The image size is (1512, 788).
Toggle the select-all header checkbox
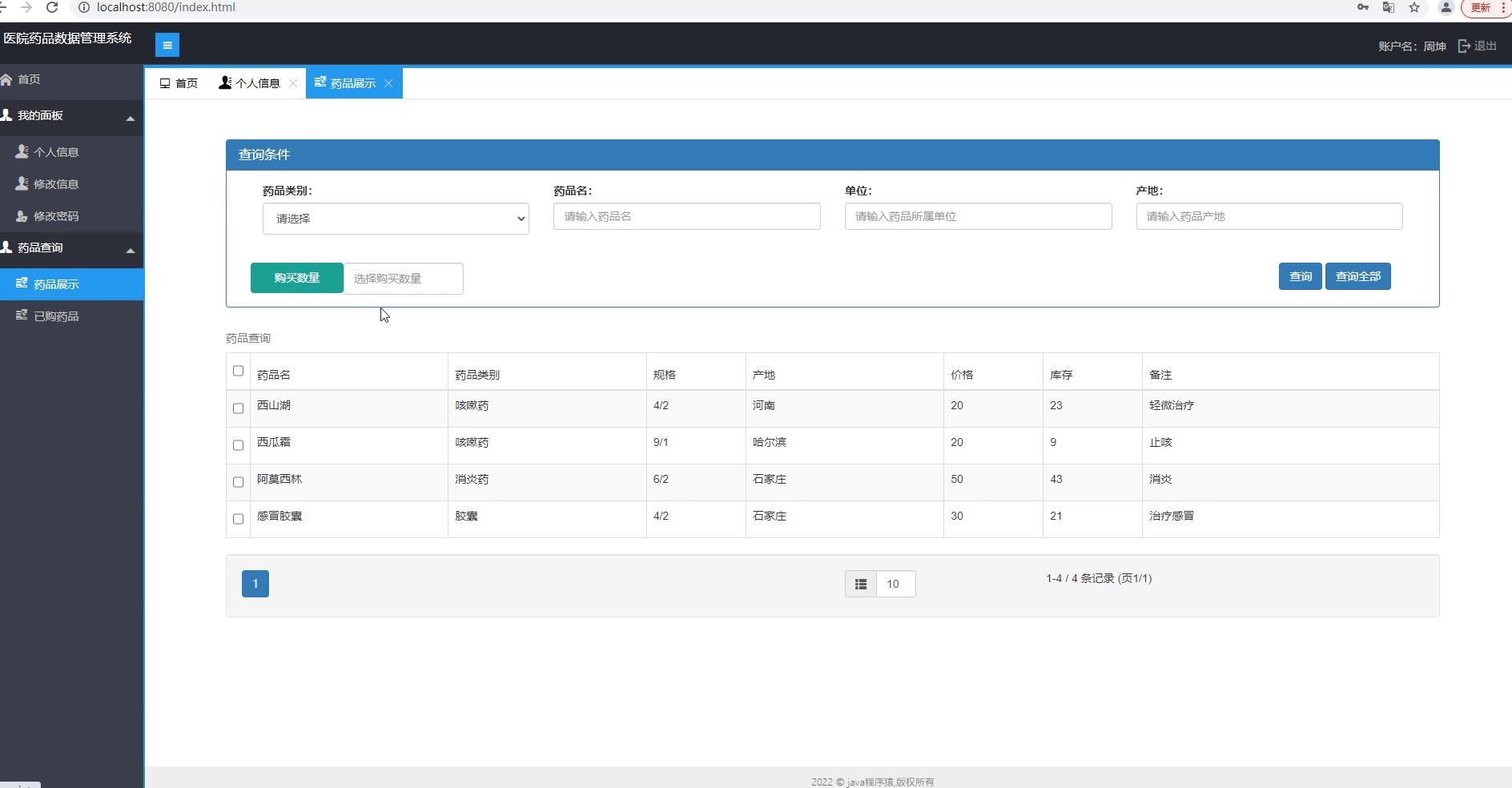point(238,371)
